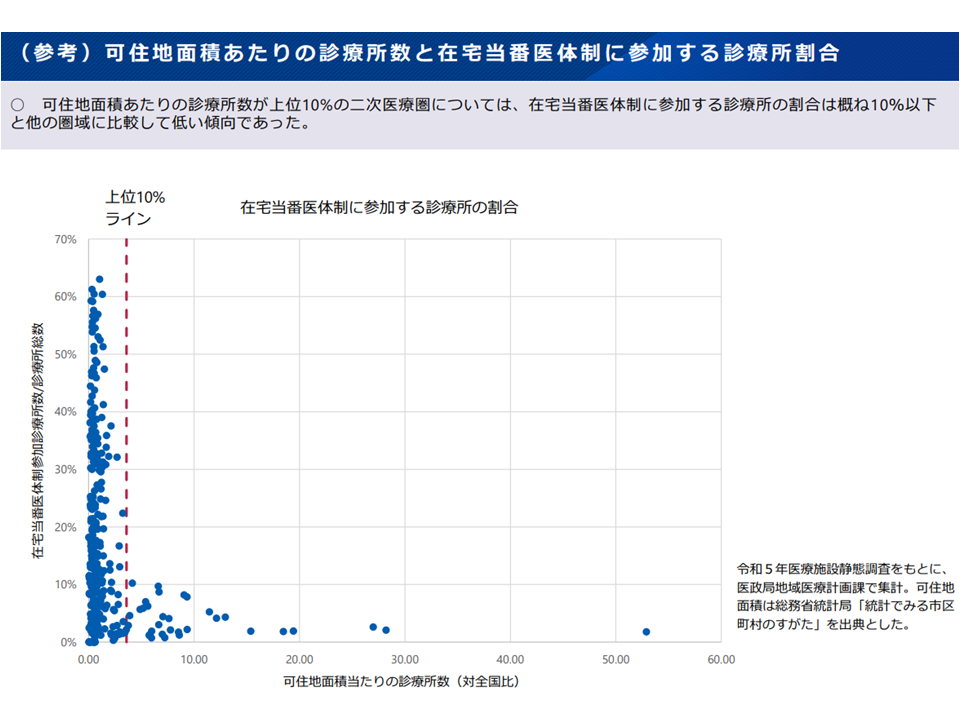This screenshot has height=720, width=960.
Task: Click the 50% label on the y-axis
Action: click(x=66, y=354)
